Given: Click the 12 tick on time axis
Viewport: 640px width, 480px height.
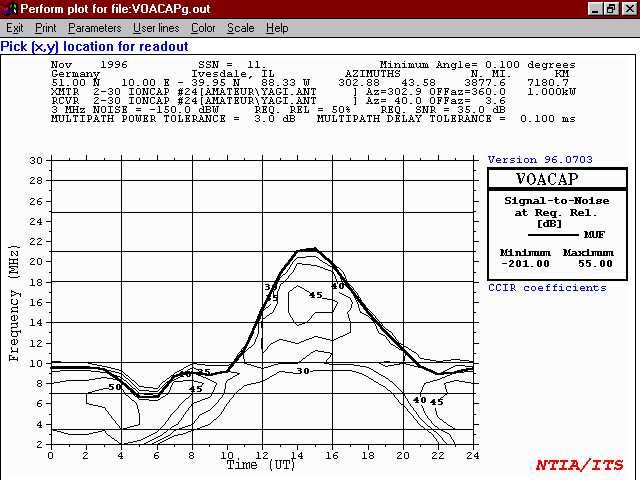Looking at the screenshot, I should tap(262, 455).
